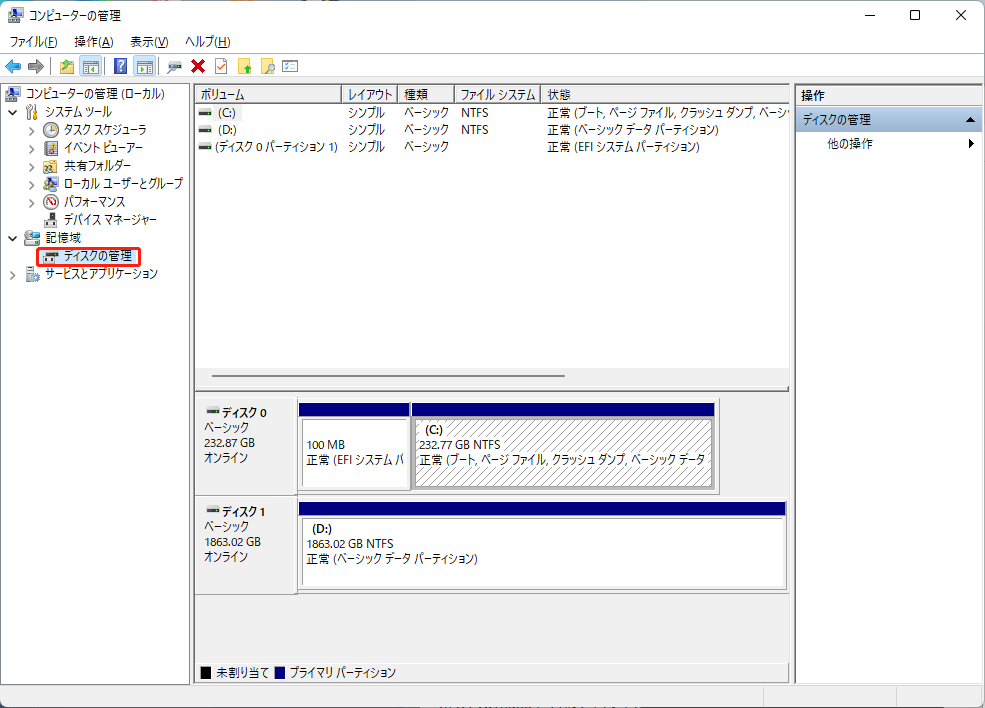This screenshot has width=985, height=708.
Task: Click the properties checkmark page icon
Action: 221,66
